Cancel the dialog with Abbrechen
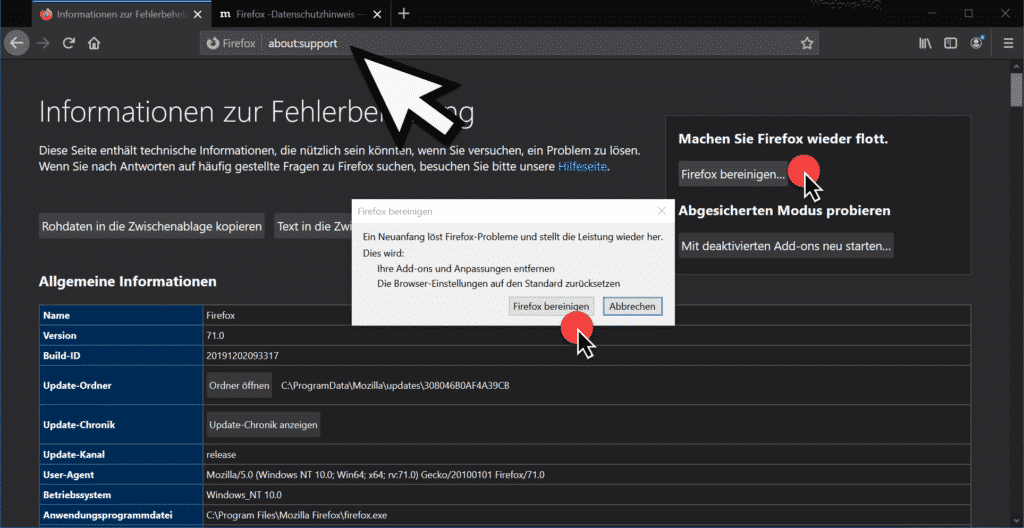Viewport: 1024px width, 528px height. click(633, 306)
